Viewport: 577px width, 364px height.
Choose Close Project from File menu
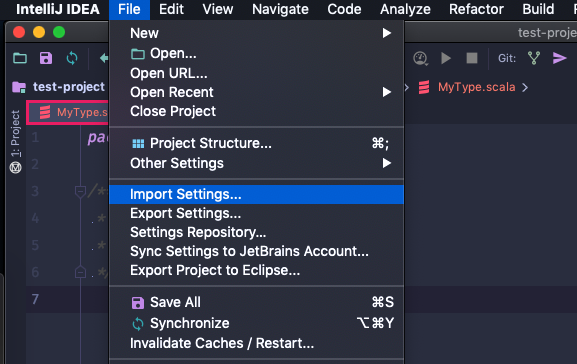[256, 111]
